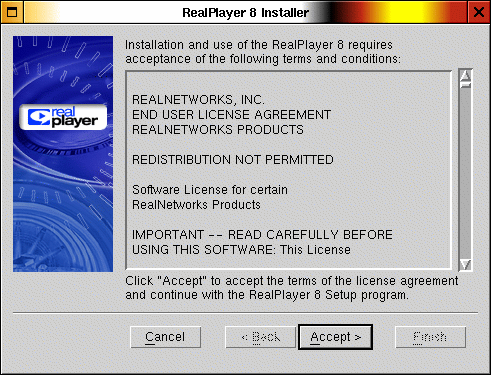Click the license scrollbar track below thumb
Screen dimensions: 491x375
465,173
